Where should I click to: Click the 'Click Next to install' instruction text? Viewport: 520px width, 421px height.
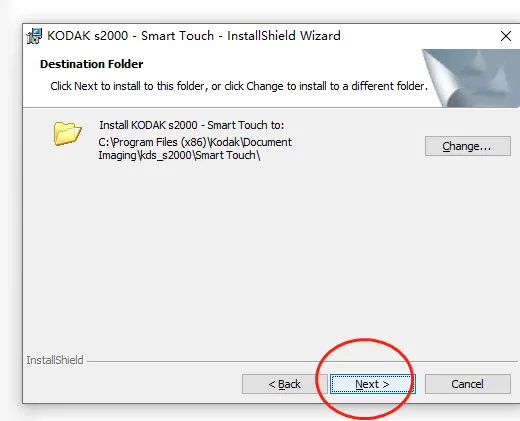239,86
